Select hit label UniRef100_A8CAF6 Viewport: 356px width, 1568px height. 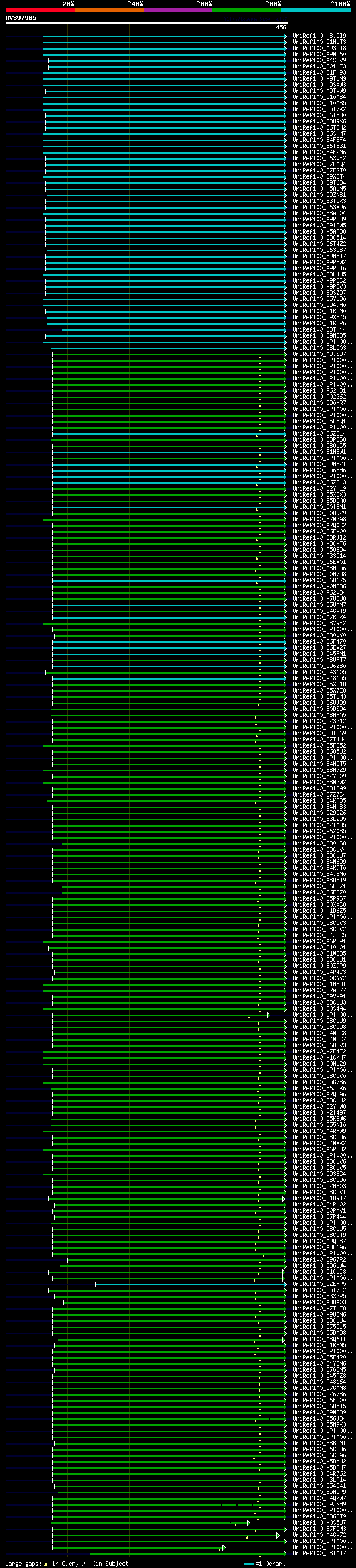pyautogui.click(x=319, y=543)
